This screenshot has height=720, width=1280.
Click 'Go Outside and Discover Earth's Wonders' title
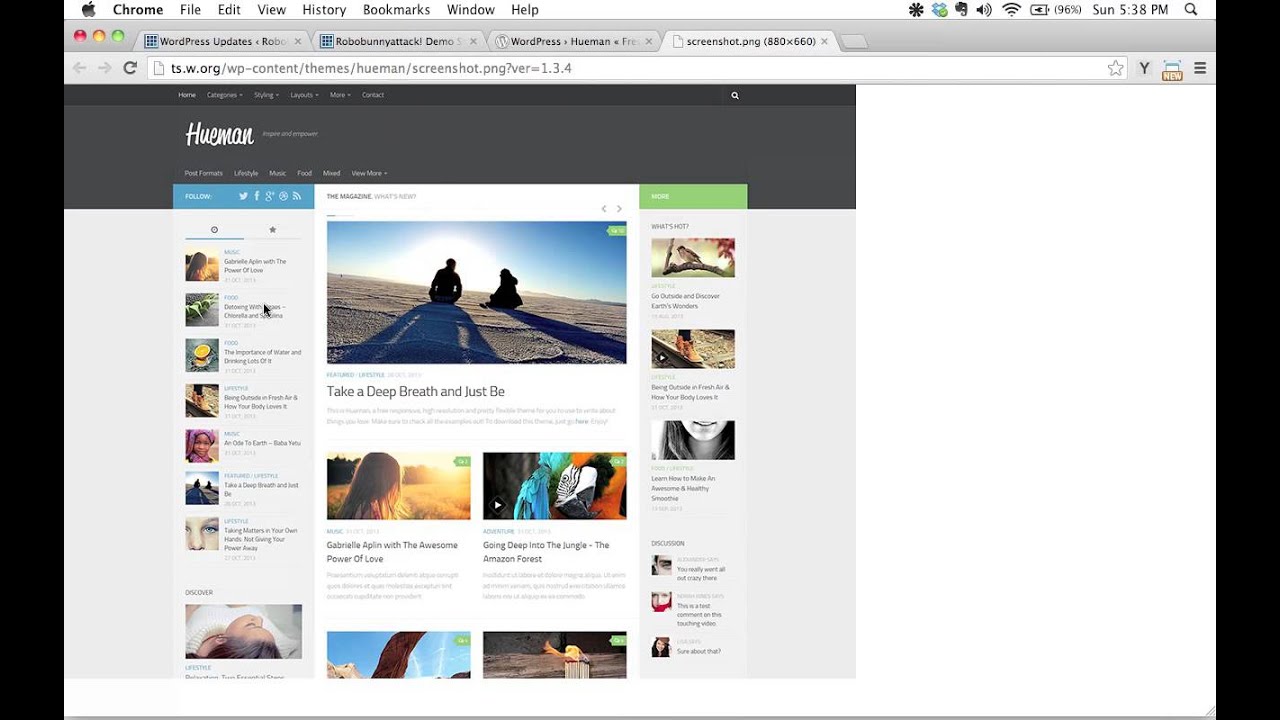coord(685,301)
